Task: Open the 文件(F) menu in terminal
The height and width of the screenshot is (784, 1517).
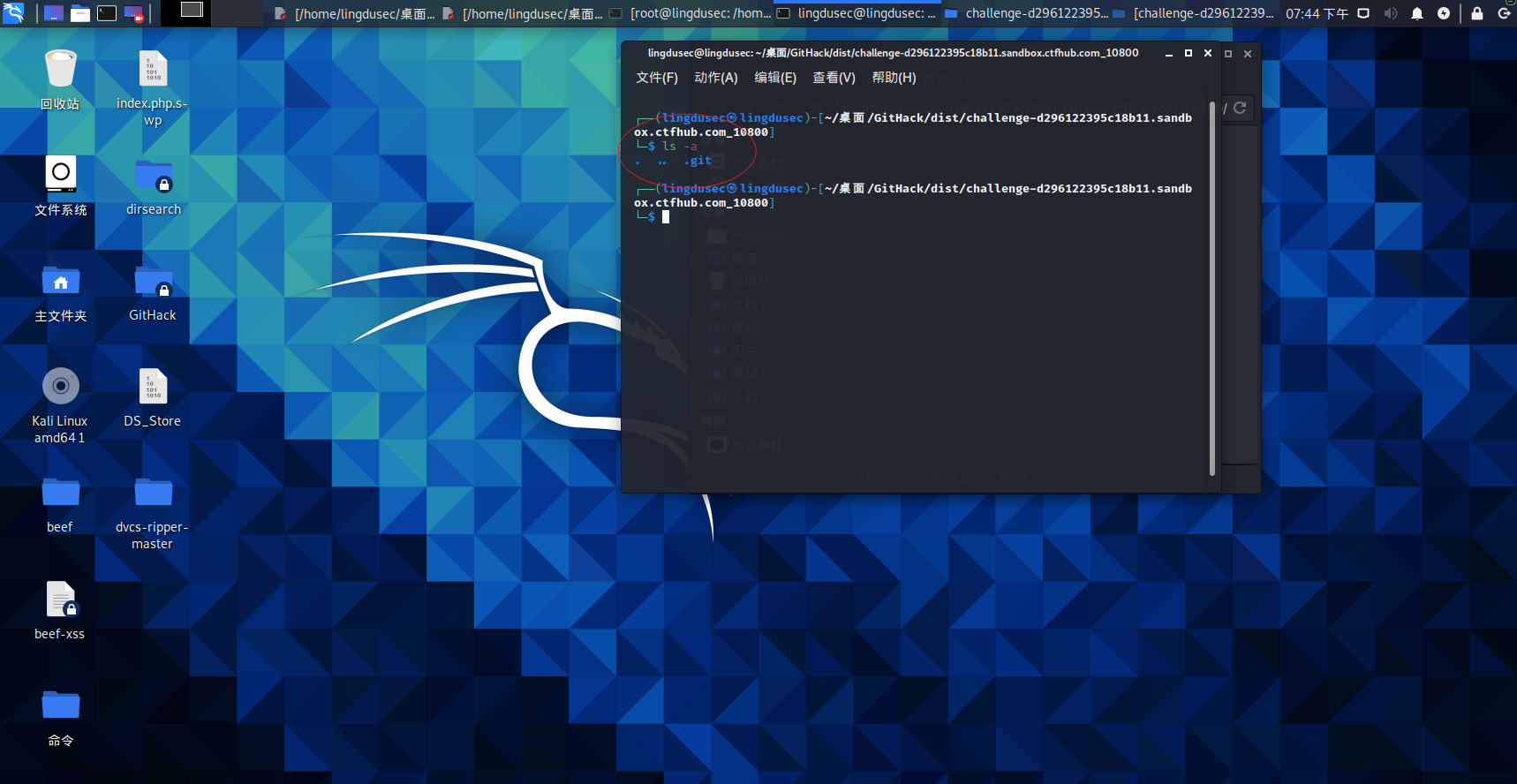Action: [657, 78]
